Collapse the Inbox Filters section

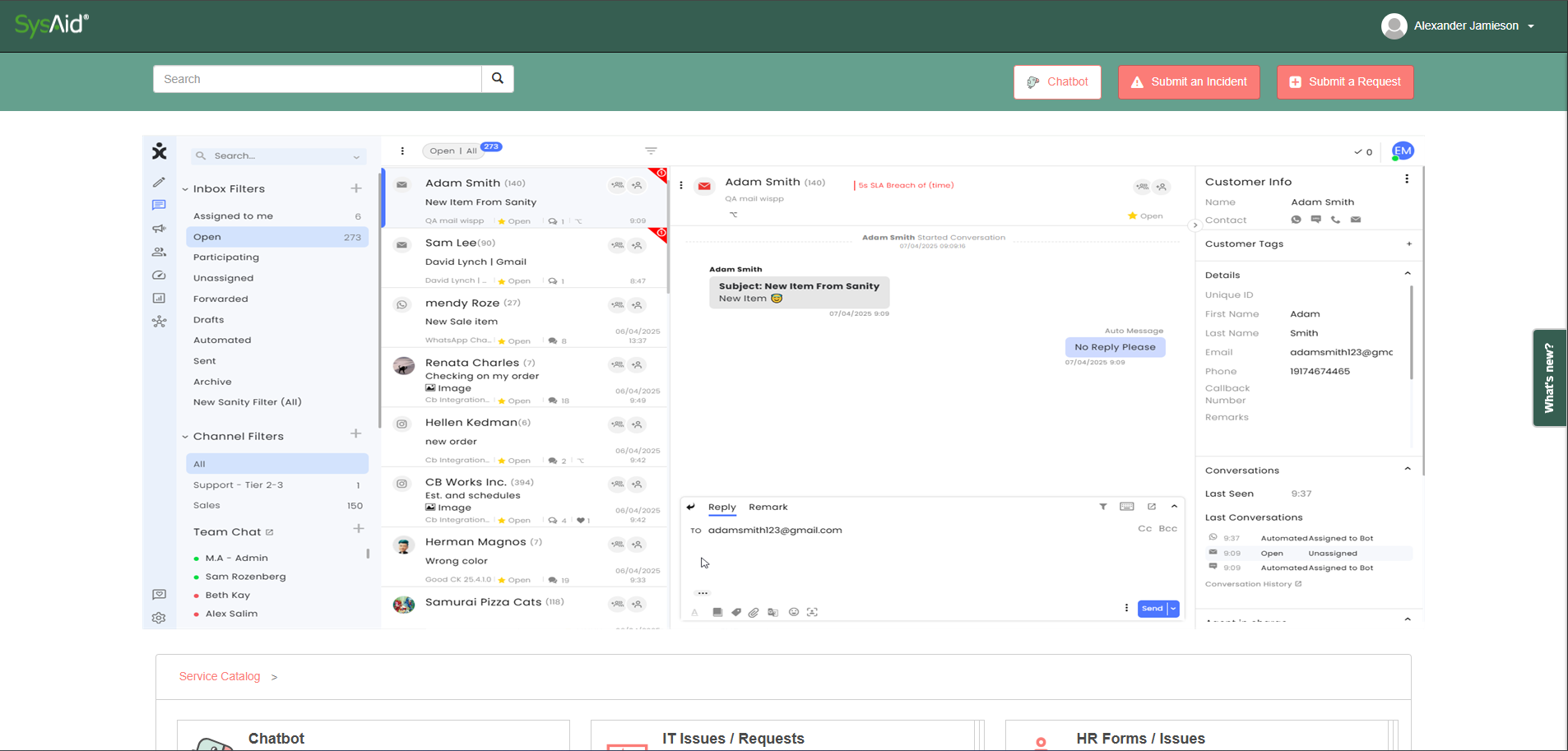pos(185,189)
